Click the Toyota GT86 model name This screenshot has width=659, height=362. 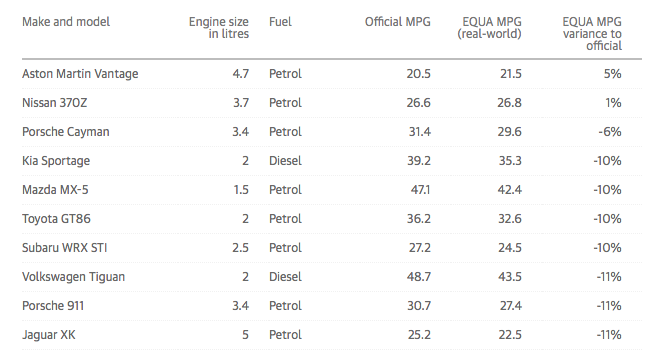tap(56, 219)
